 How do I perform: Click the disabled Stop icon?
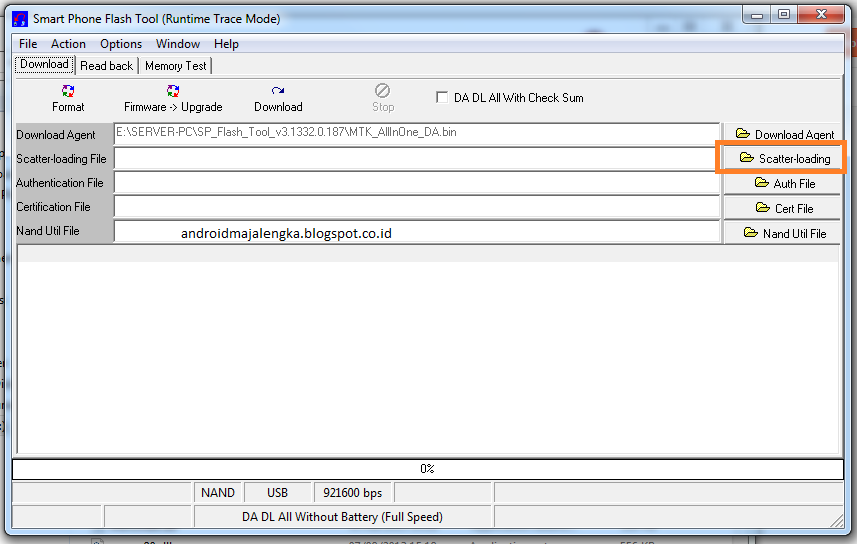(x=382, y=90)
